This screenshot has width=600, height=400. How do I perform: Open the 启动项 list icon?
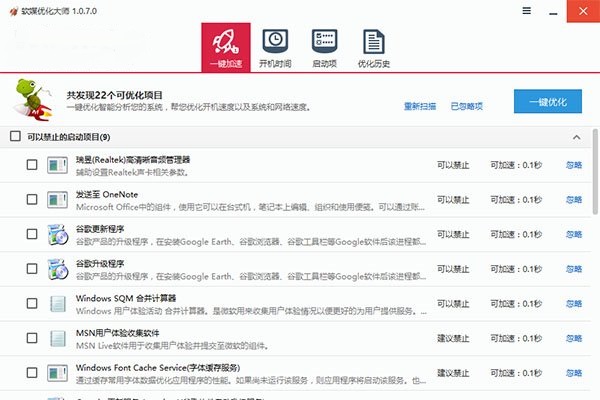coord(324,46)
